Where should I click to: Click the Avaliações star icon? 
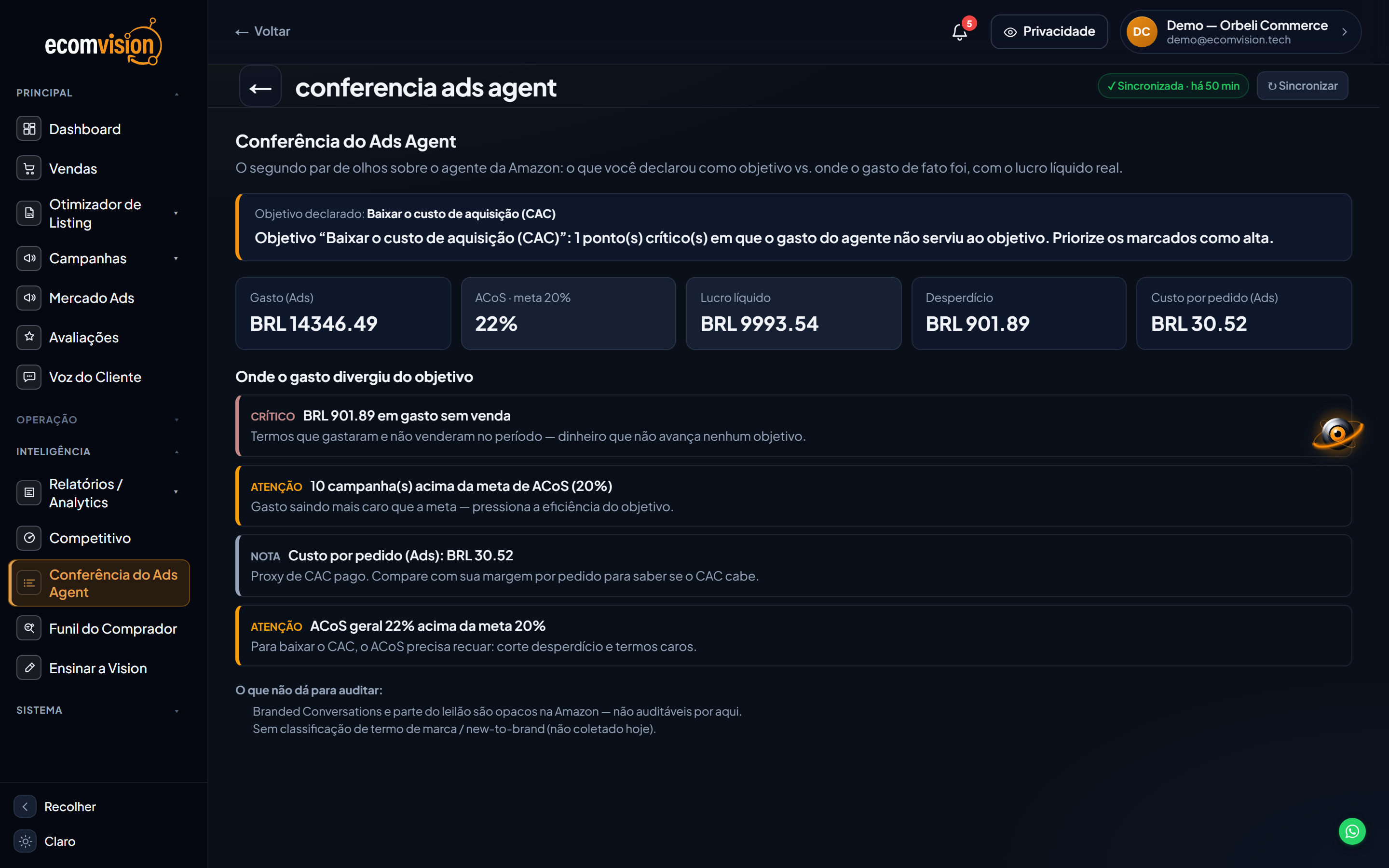tap(29, 338)
